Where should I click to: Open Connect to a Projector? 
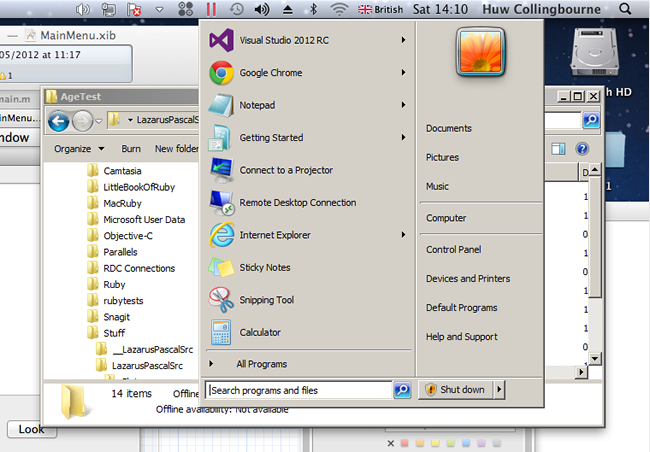point(286,170)
